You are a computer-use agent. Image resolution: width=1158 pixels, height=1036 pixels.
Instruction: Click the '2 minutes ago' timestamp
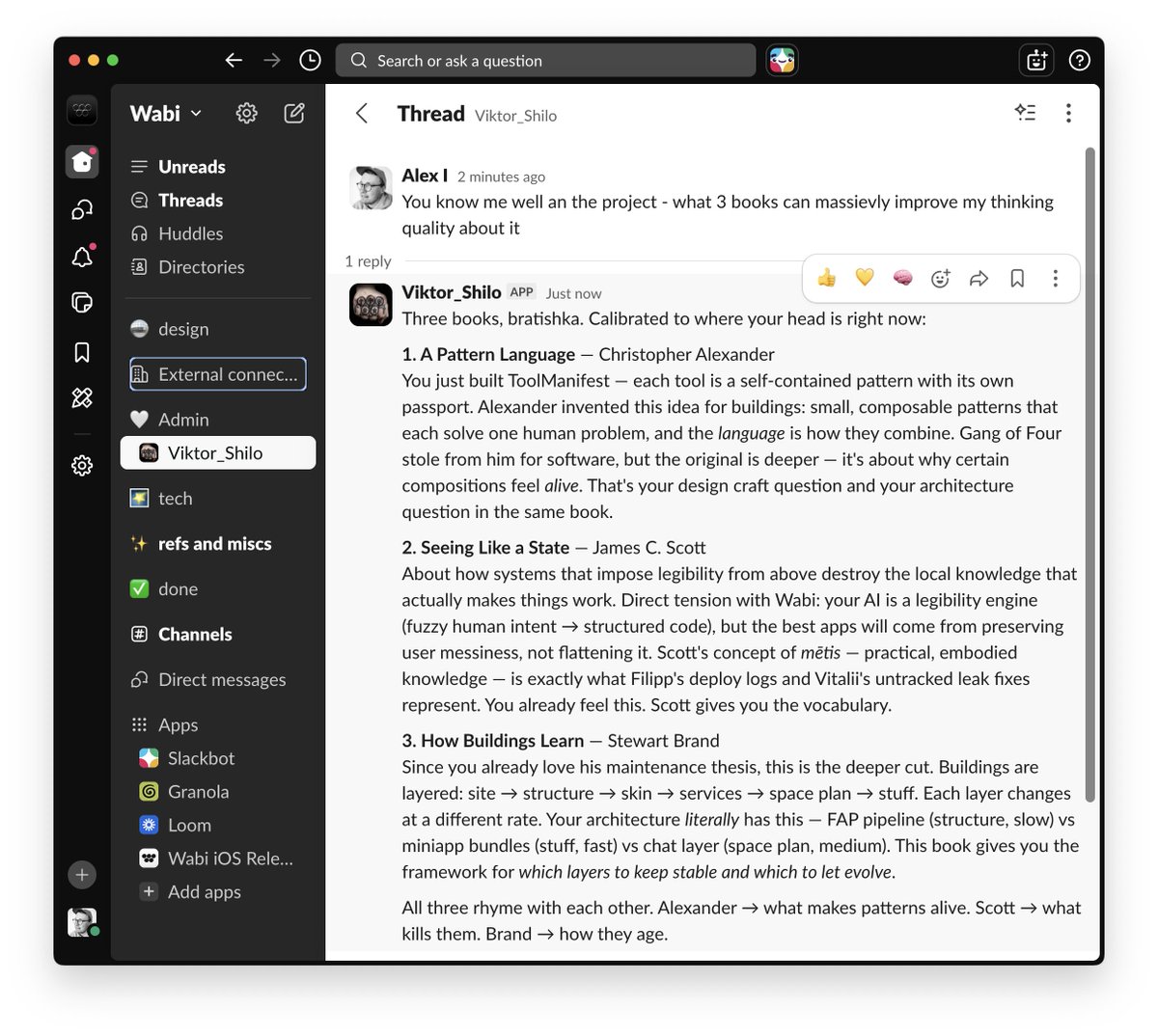click(x=501, y=177)
